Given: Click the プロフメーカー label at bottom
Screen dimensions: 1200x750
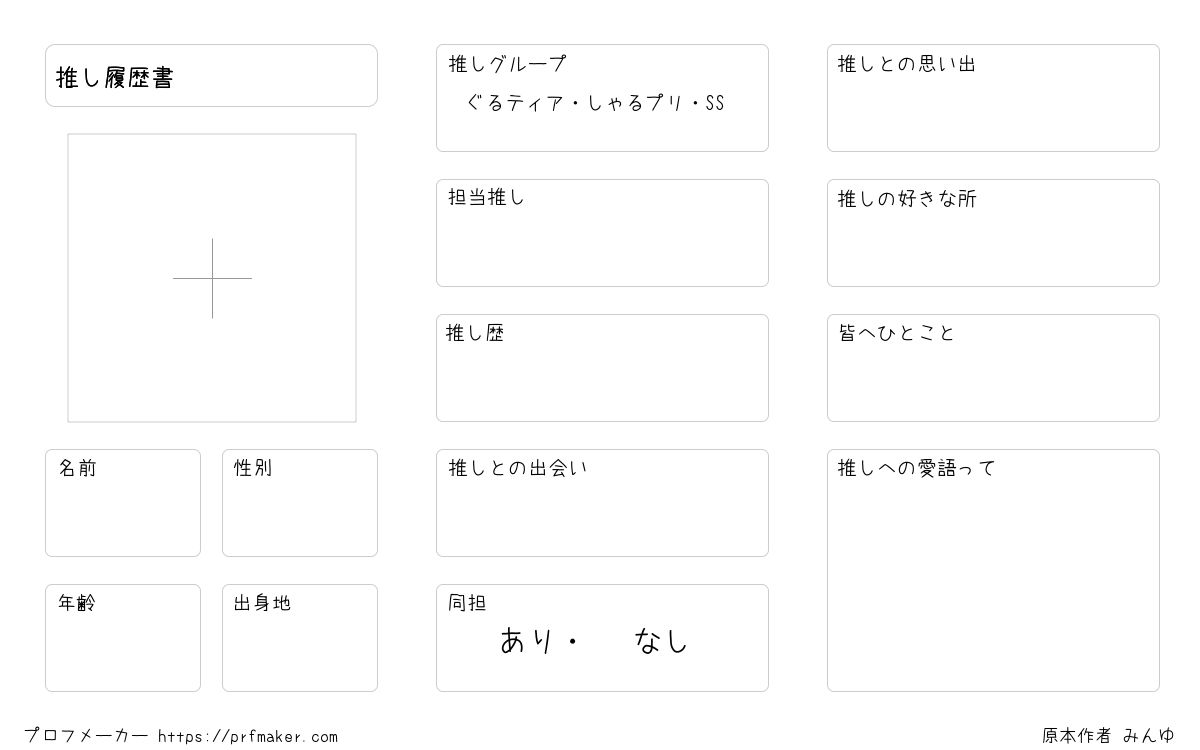Looking at the screenshot, I should (x=87, y=736).
